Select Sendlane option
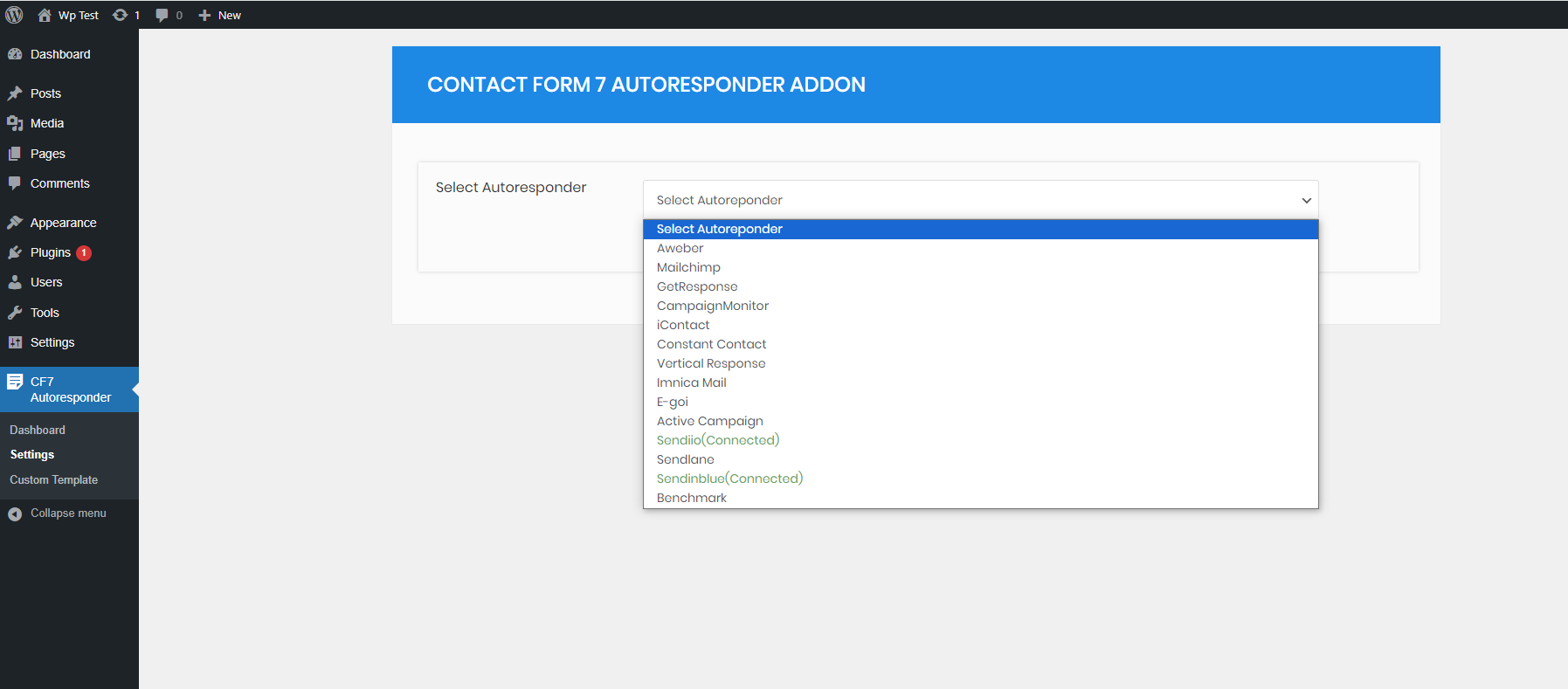Image resolution: width=1568 pixels, height=689 pixels. coord(980,459)
